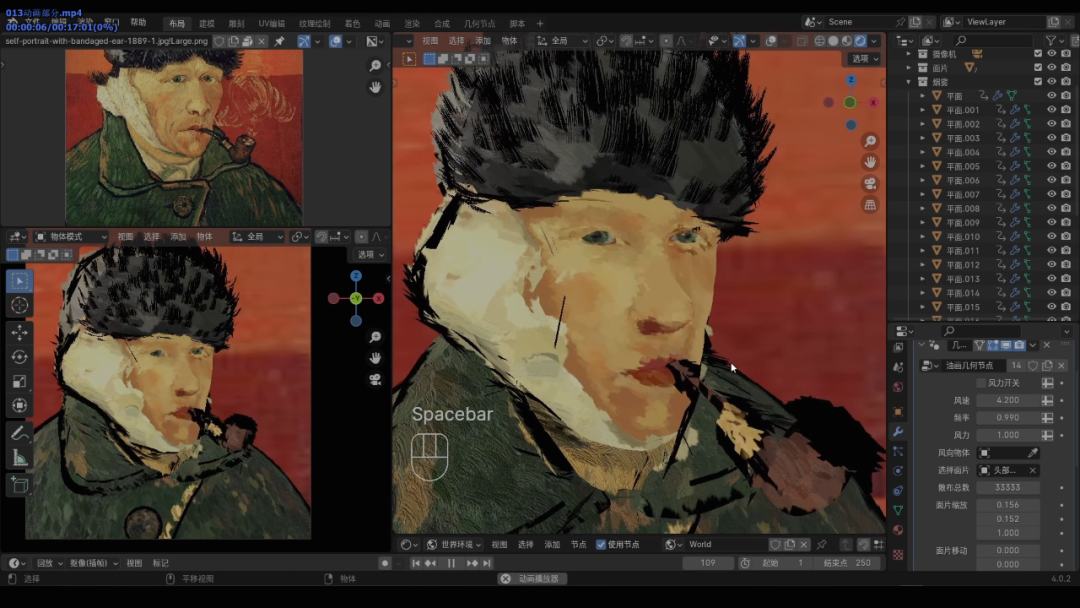Image resolution: width=1080 pixels, height=608 pixels.
Task: Expand the 摄像机 collection
Action: (x=908, y=54)
